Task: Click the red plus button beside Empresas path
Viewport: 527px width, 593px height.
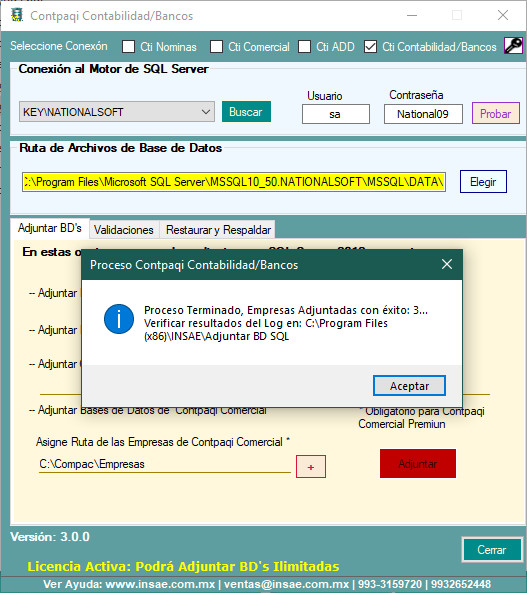Action: tap(311, 467)
